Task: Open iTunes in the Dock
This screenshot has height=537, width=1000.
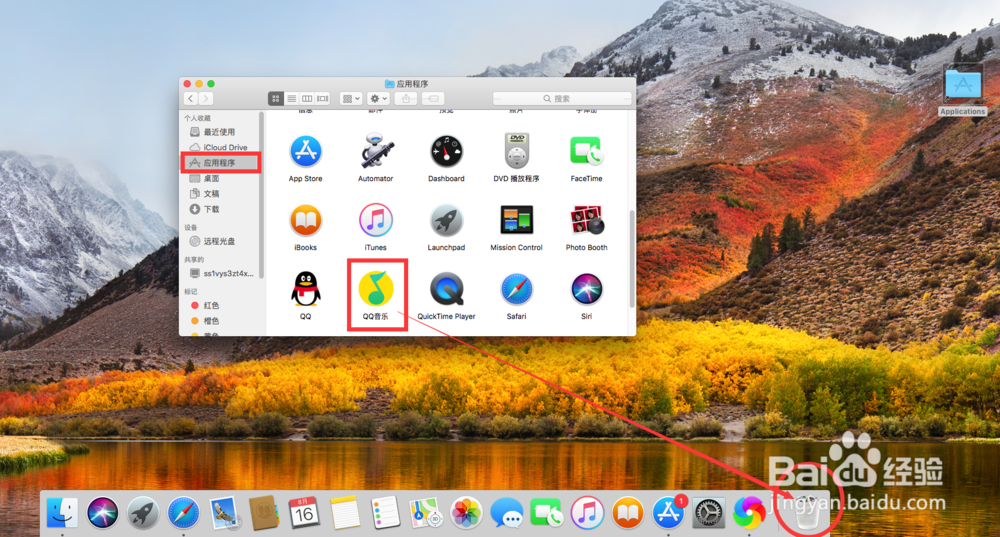Action: (587, 513)
